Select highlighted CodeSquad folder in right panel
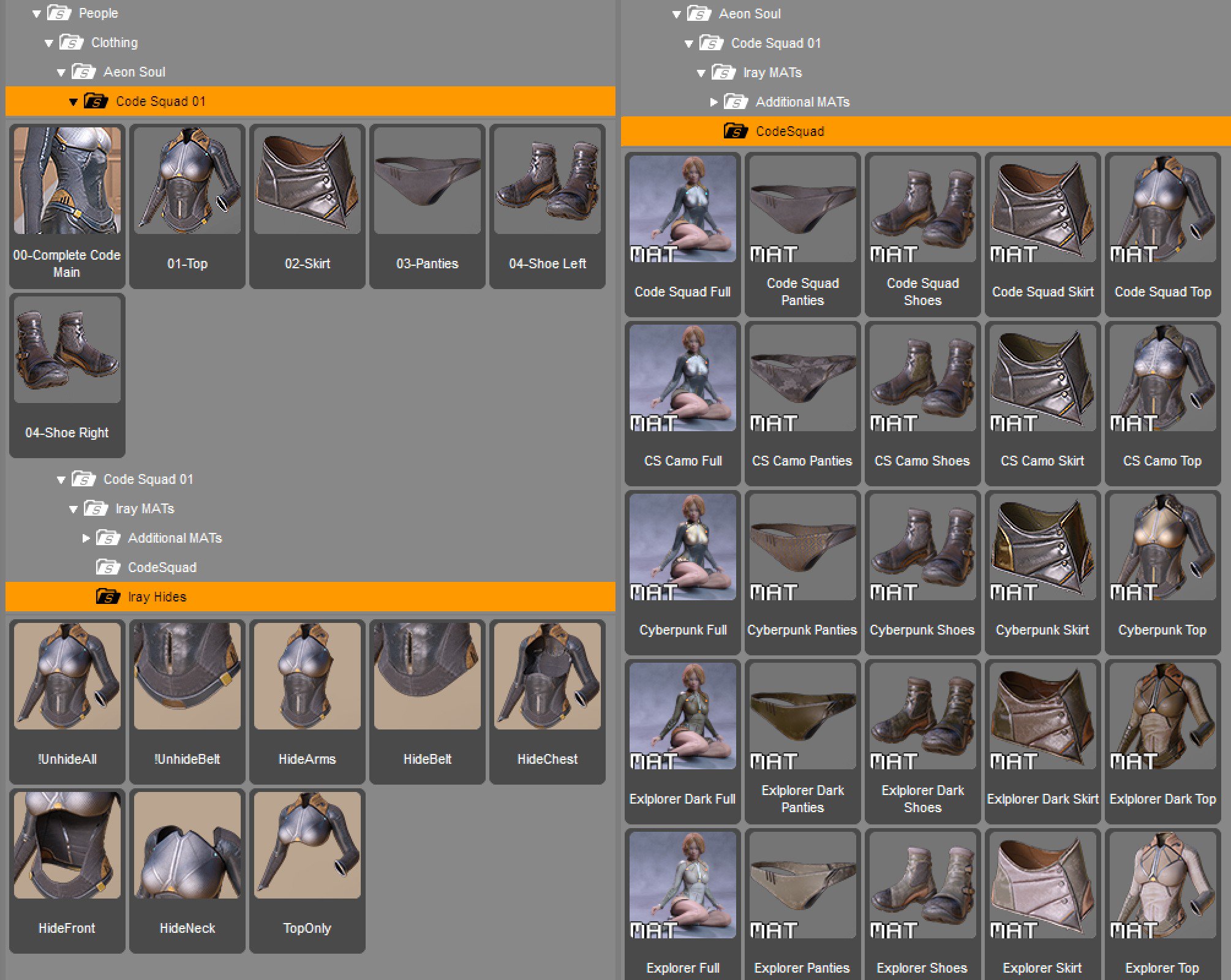Image resolution: width=1231 pixels, height=980 pixels. (925, 132)
